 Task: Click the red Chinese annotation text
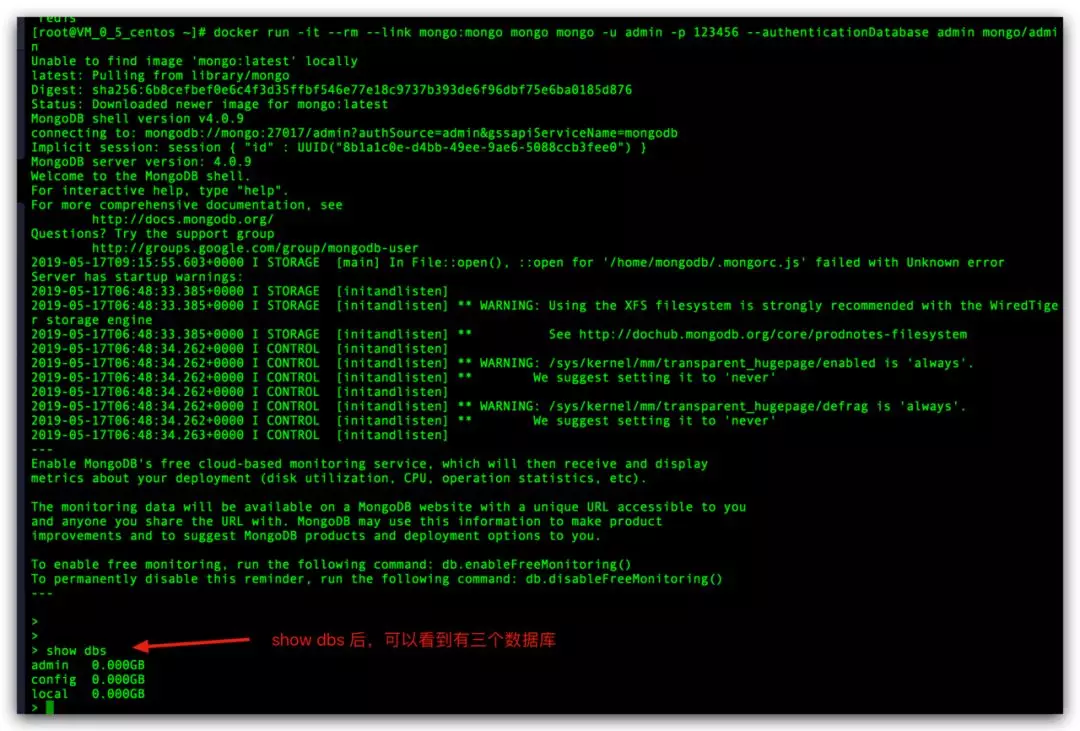coord(413,640)
